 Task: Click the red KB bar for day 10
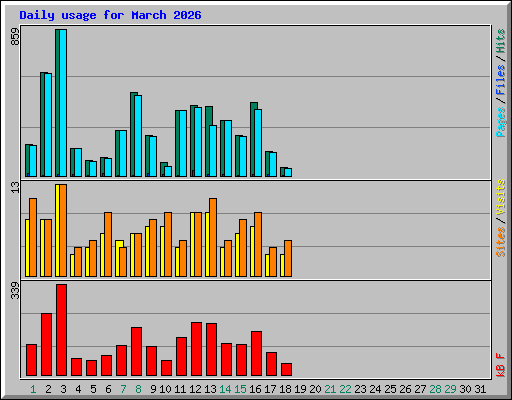click(167, 368)
